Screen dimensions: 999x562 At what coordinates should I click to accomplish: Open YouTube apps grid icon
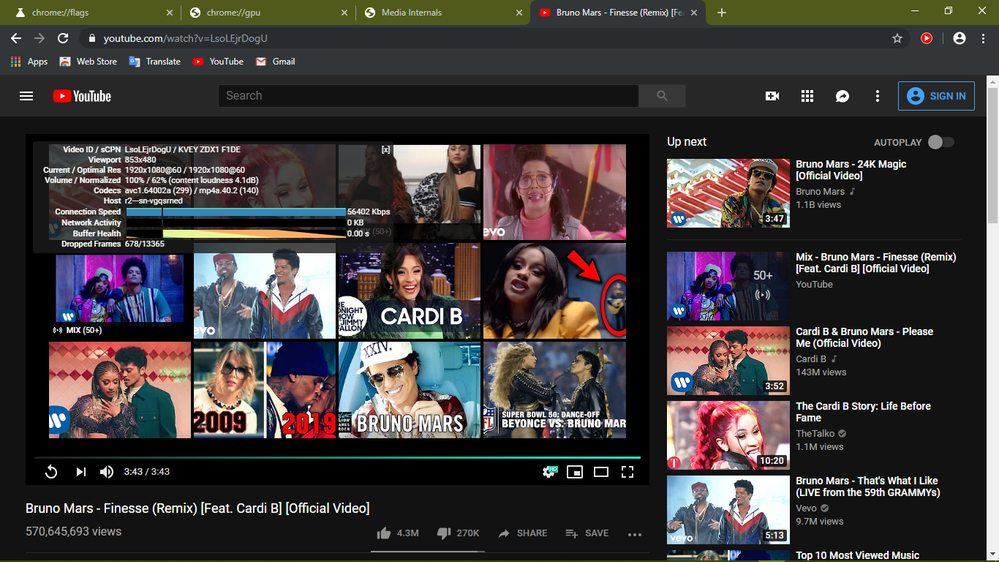tap(807, 96)
